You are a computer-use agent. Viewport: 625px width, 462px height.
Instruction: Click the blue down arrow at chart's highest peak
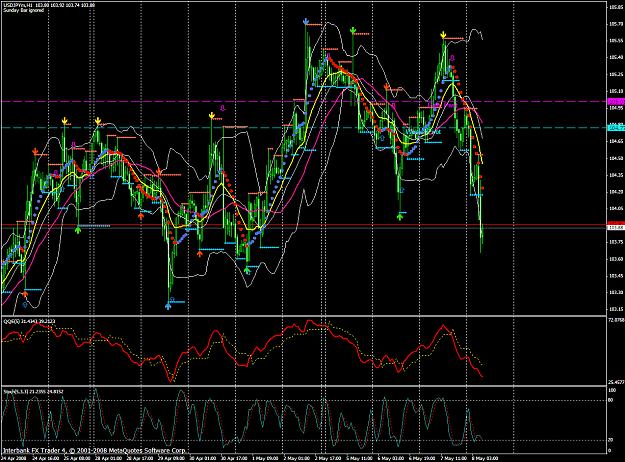click(306, 21)
